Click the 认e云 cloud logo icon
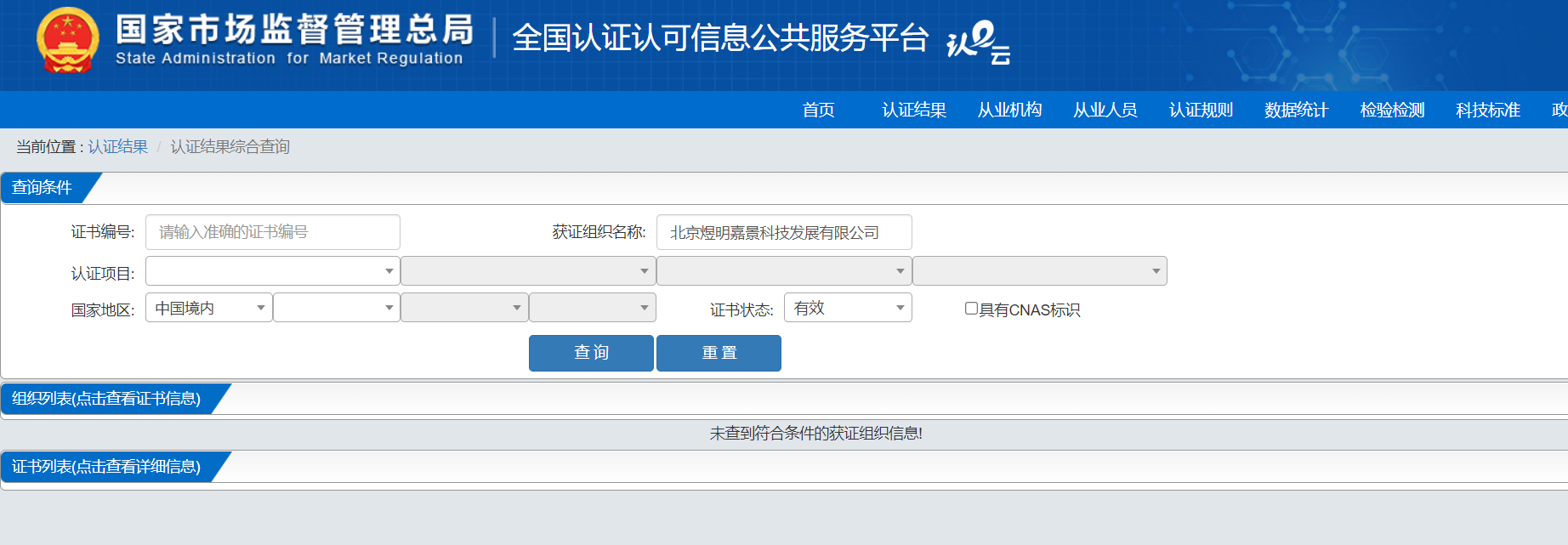The image size is (1568, 545). (979, 43)
